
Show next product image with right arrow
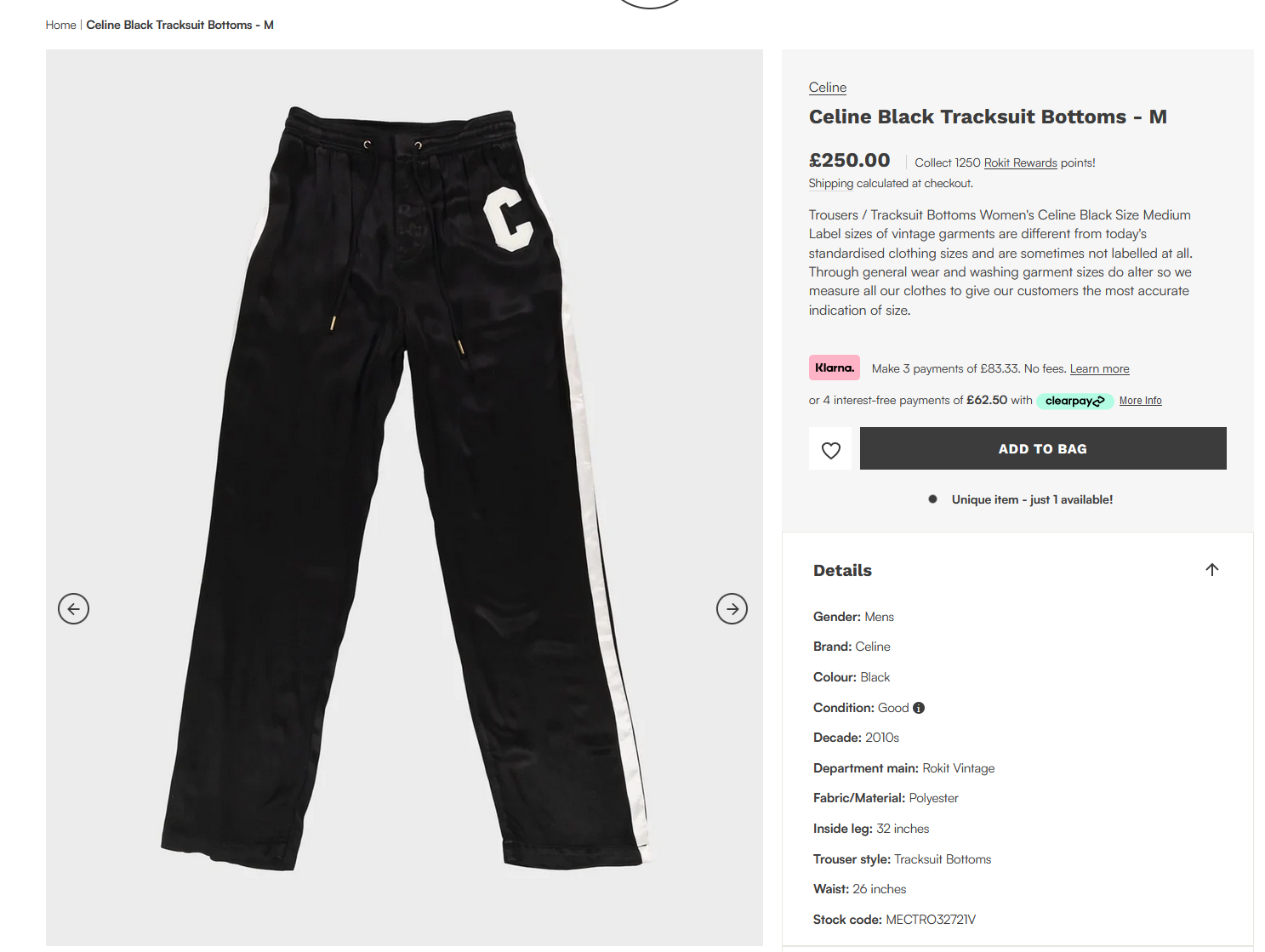(x=732, y=608)
